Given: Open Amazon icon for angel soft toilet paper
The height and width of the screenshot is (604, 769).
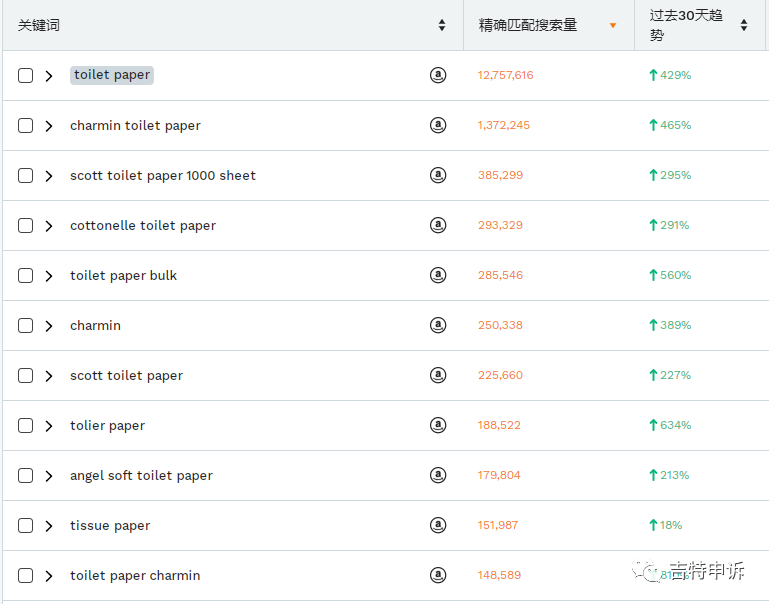Looking at the screenshot, I should (437, 475).
